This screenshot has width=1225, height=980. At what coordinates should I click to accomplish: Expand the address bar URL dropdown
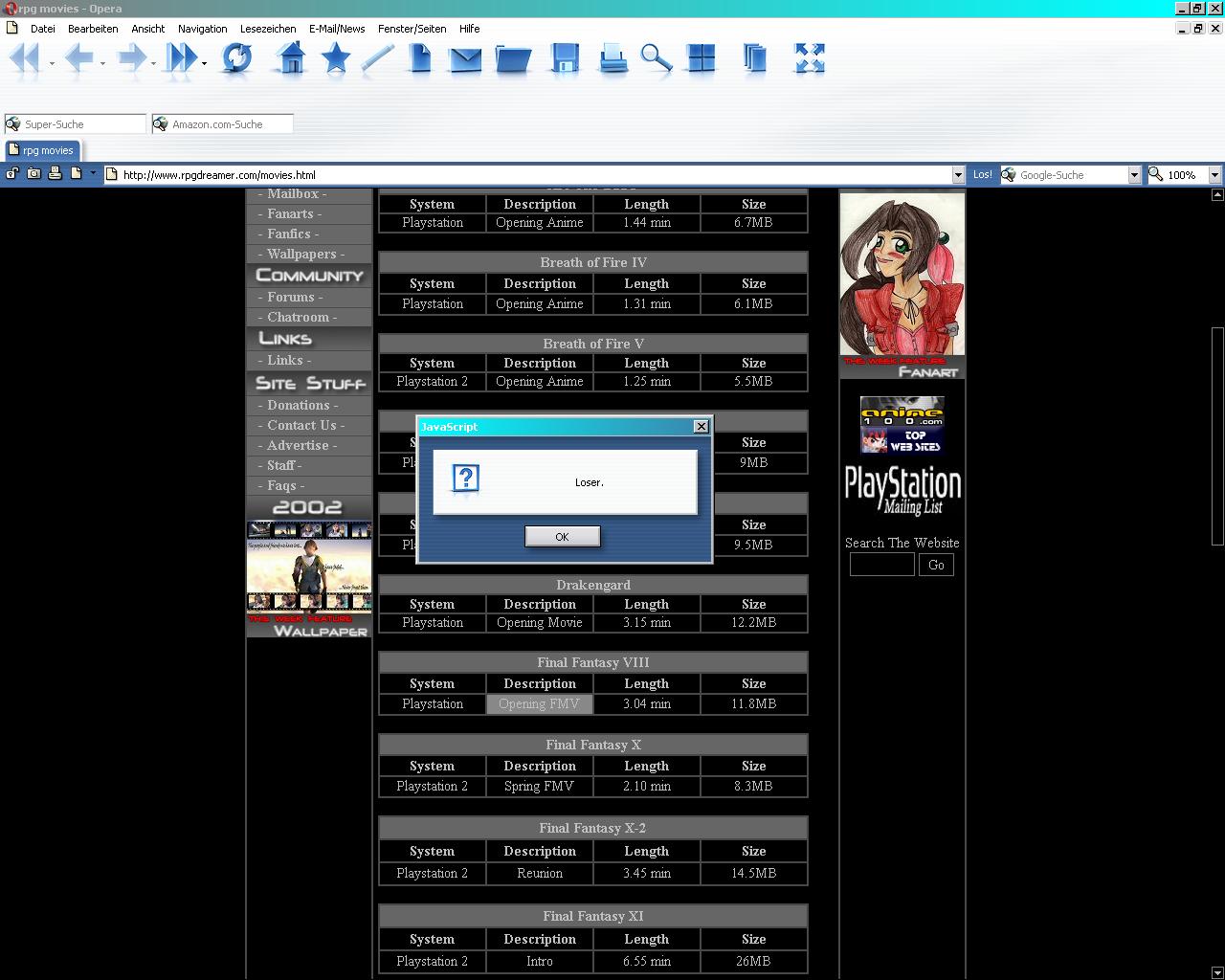[958, 175]
